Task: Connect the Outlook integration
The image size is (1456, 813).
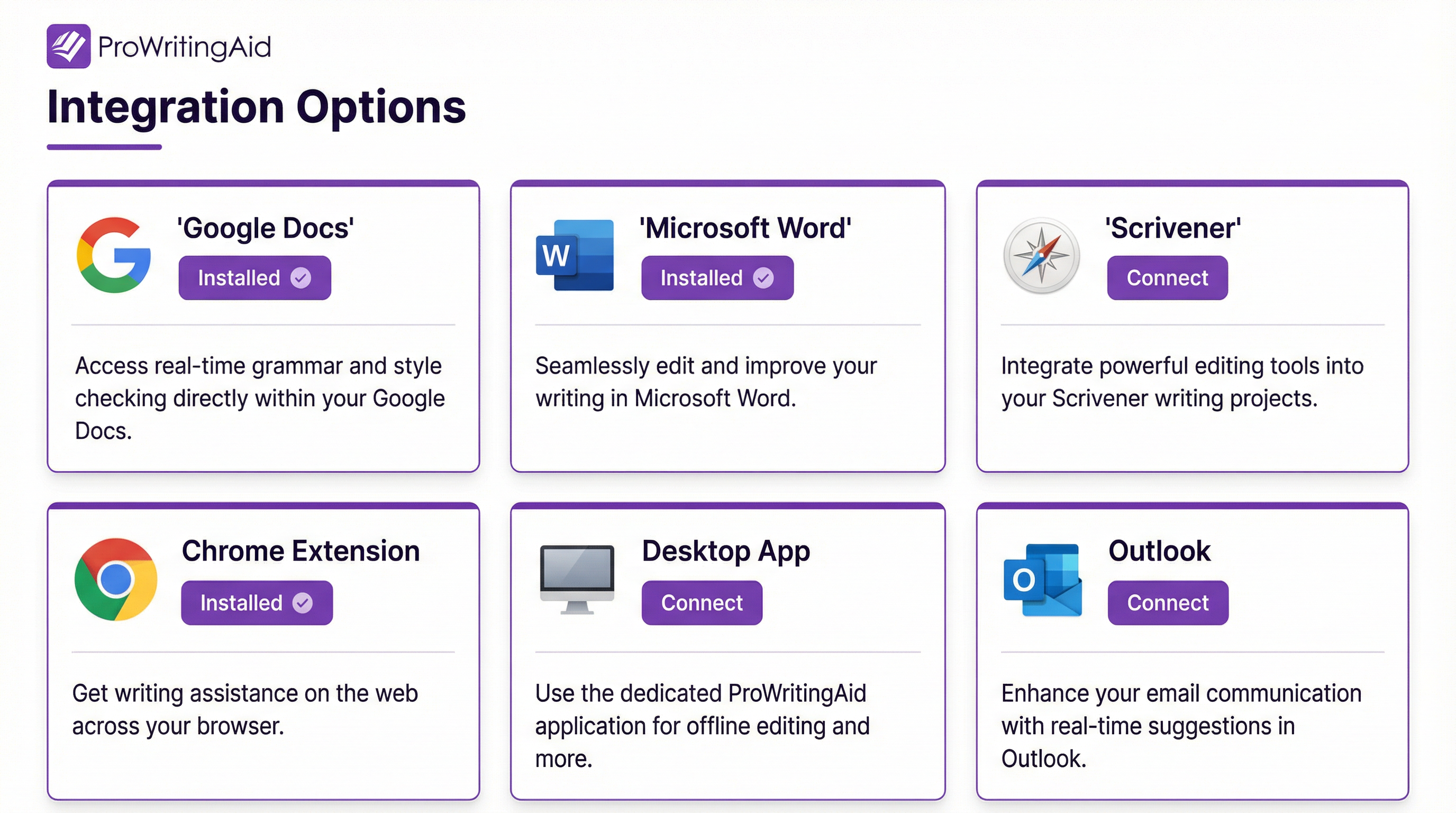Action: click(1168, 603)
